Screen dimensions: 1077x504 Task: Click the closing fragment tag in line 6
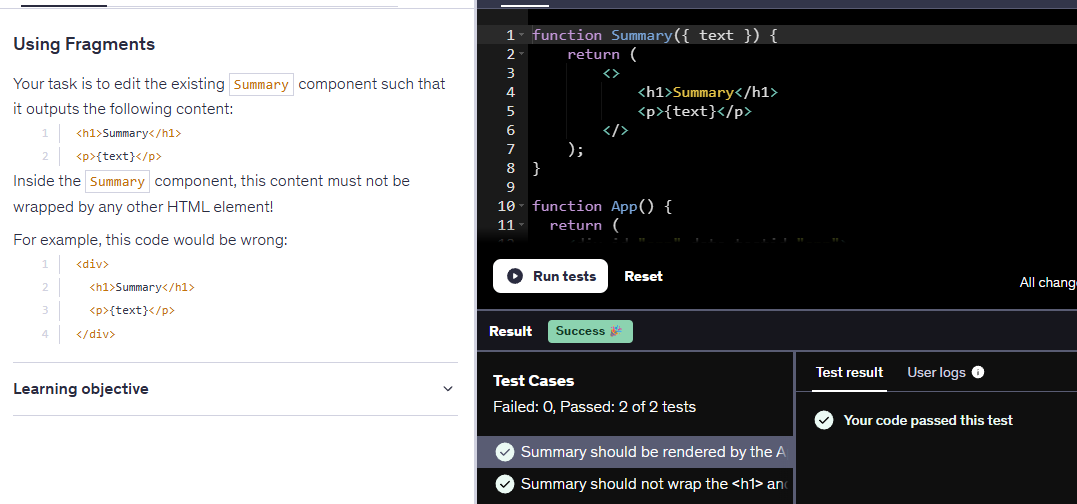[614, 130]
